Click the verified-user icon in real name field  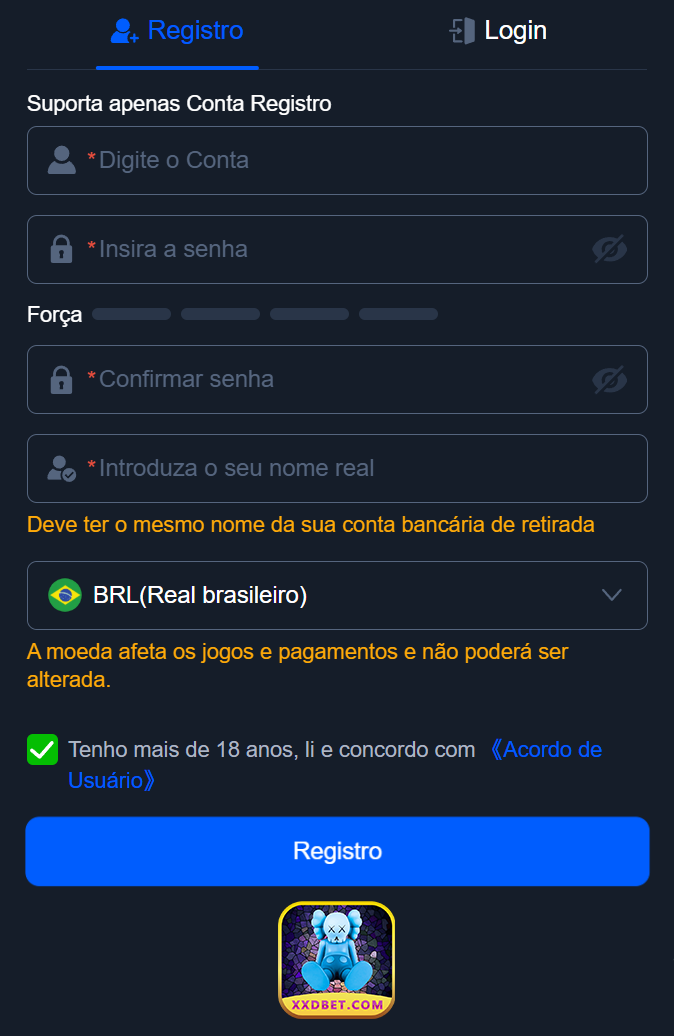pyautogui.click(x=60, y=468)
